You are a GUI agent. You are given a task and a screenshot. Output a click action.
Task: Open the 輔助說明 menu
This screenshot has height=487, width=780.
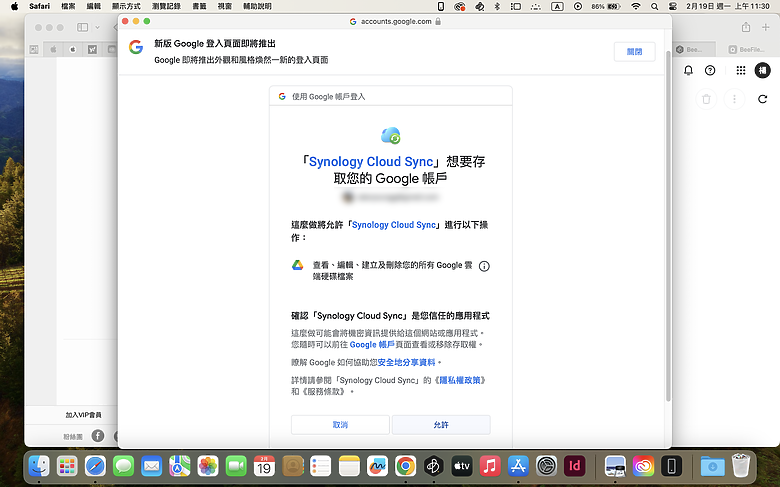pyautogui.click(x=257, y=6)
